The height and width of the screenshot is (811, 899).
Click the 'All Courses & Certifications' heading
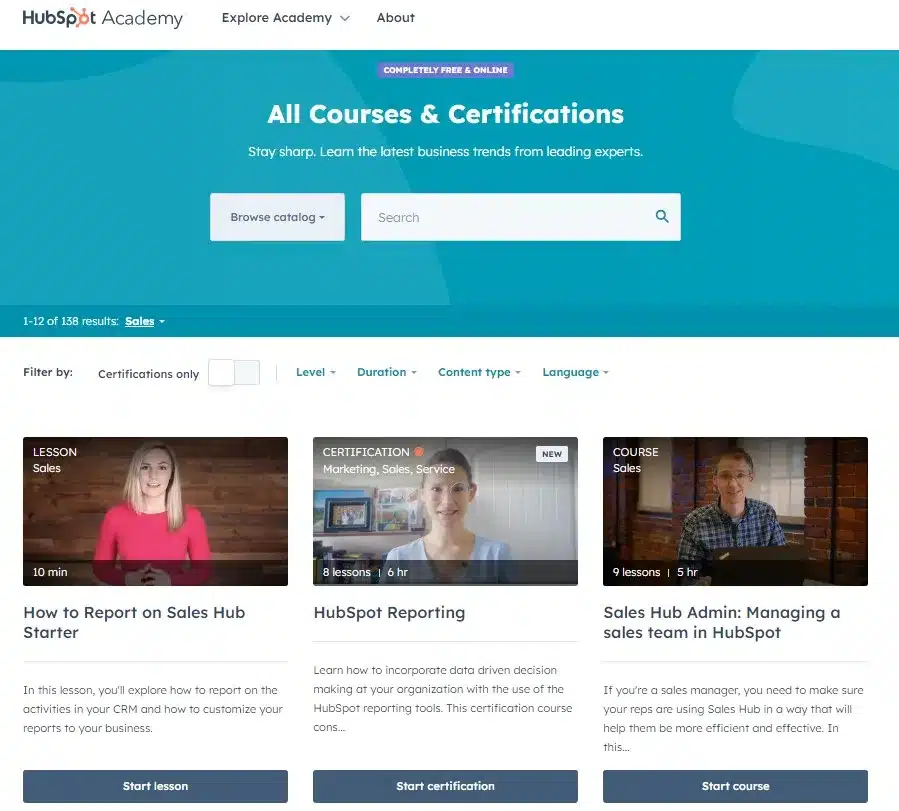tap(445, 114)
